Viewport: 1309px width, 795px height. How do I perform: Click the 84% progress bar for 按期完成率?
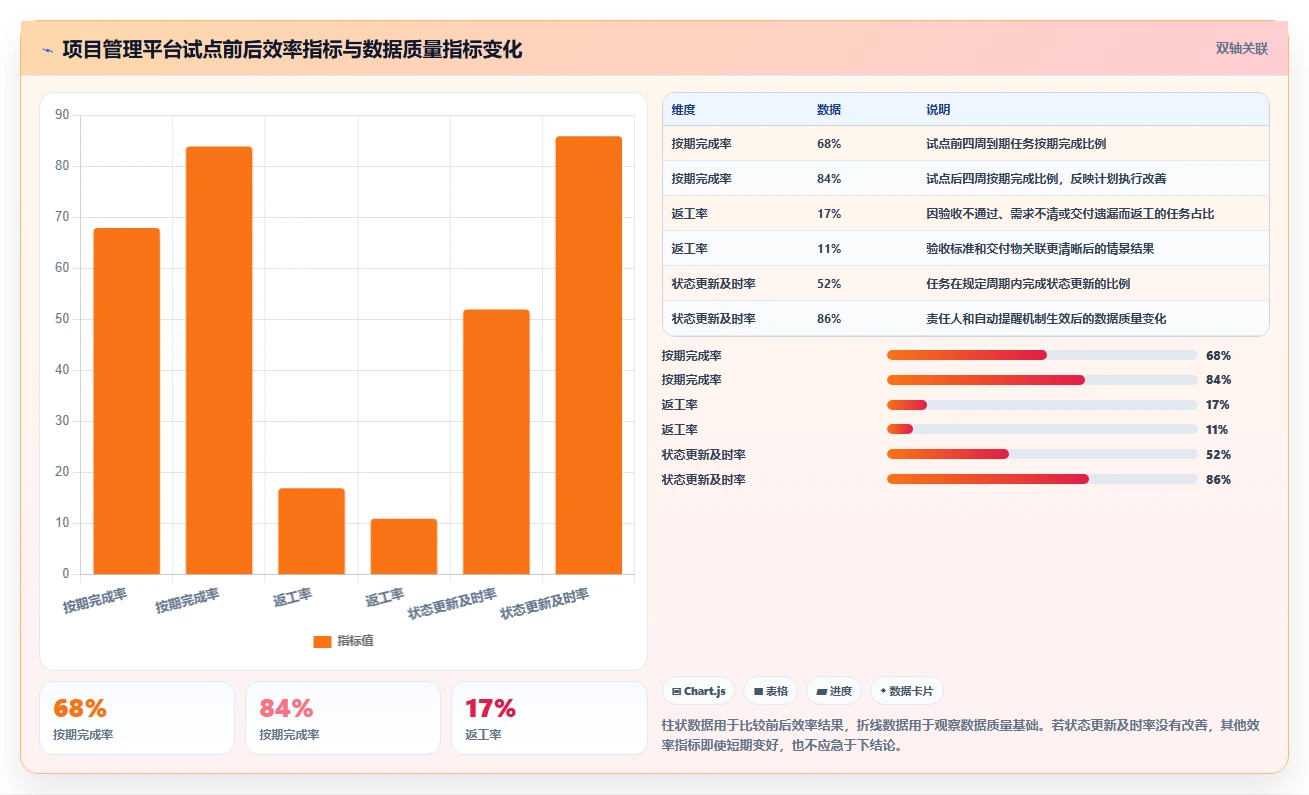point(1042,380)
